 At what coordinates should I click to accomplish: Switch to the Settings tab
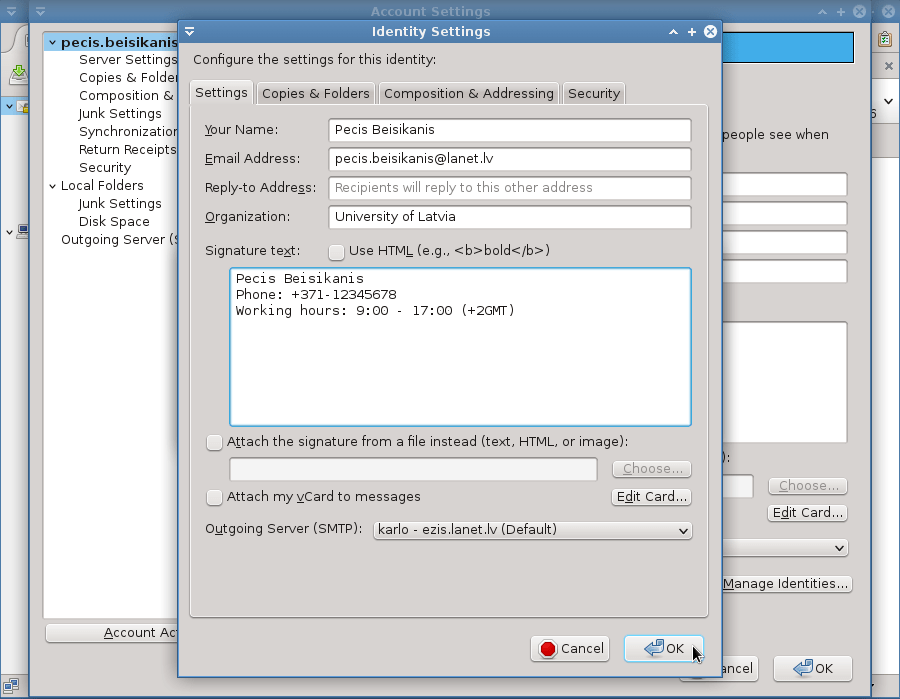221,93
